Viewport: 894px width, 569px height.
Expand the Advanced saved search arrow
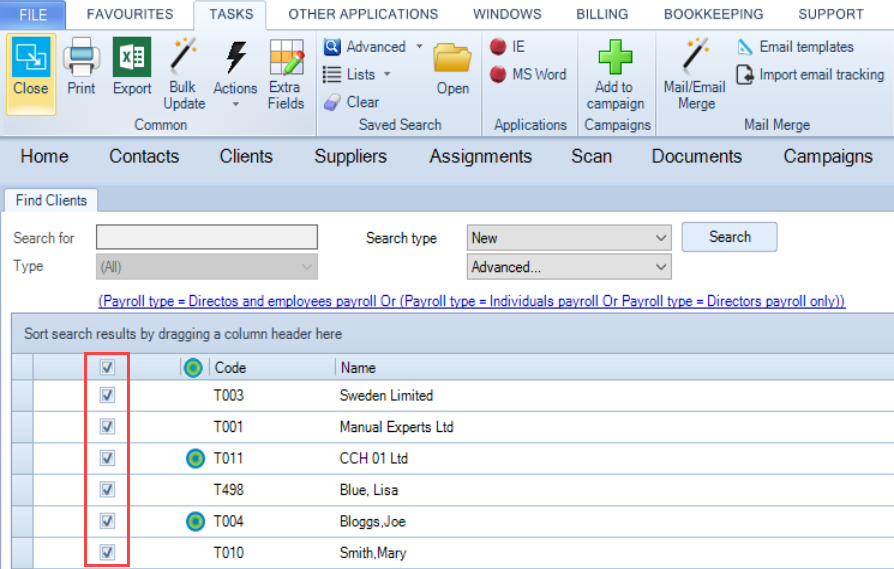point(419,46)
